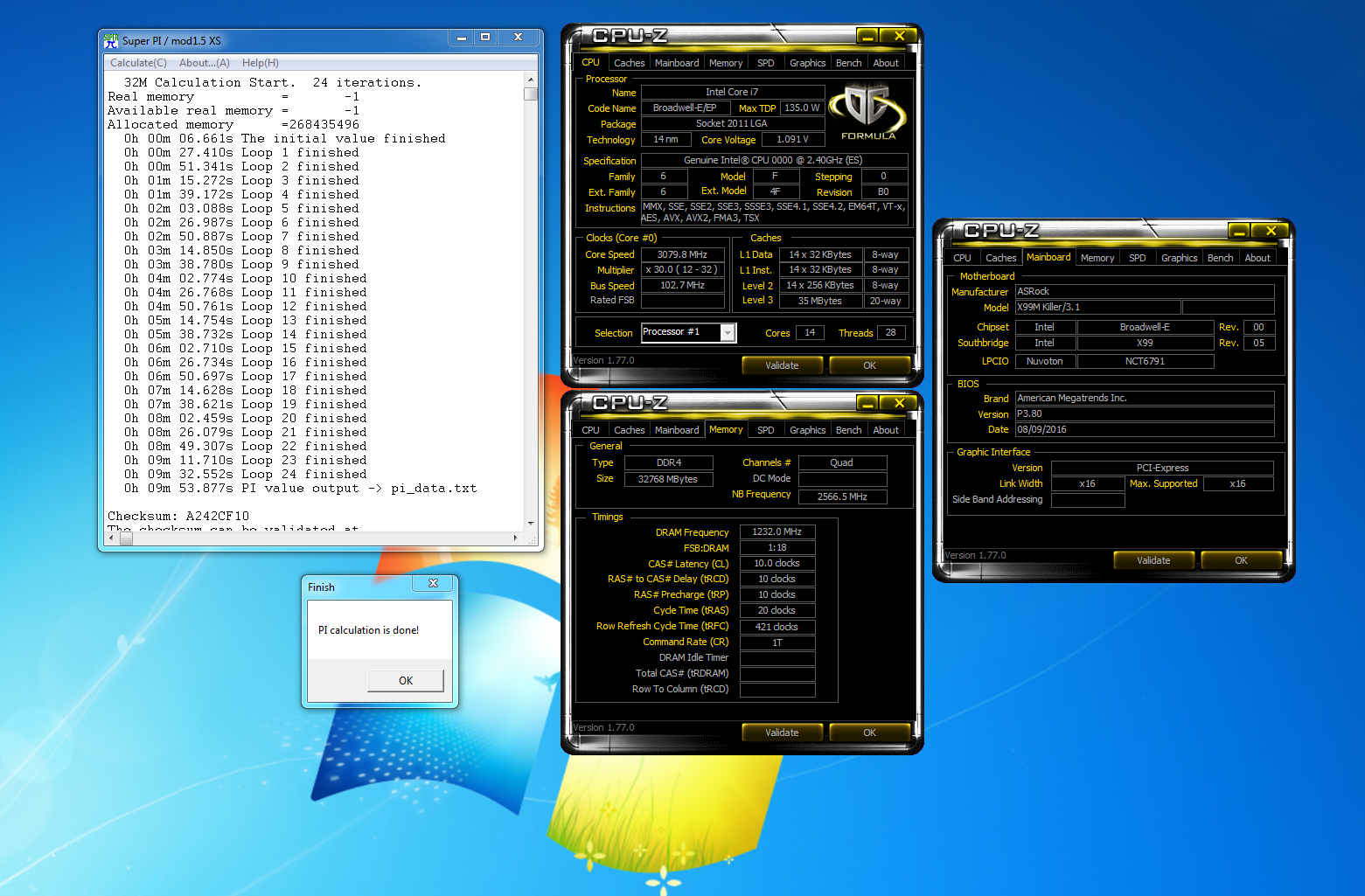
Task: Minimize the top CPU-Z window
Action: click(867, 36)
